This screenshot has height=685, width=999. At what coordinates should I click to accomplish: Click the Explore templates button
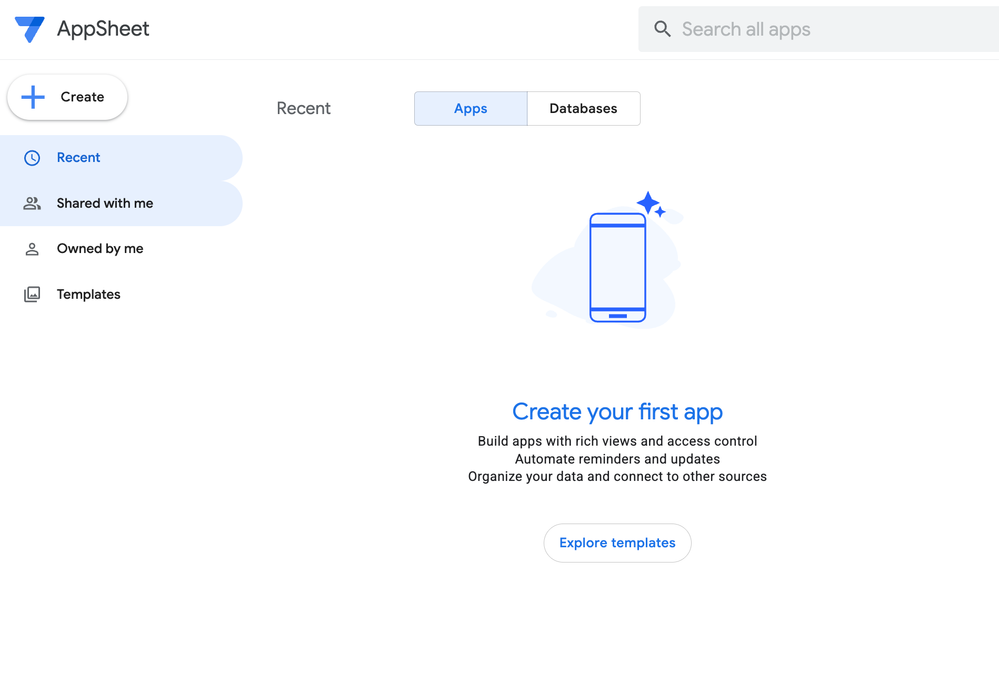point(617,543)
